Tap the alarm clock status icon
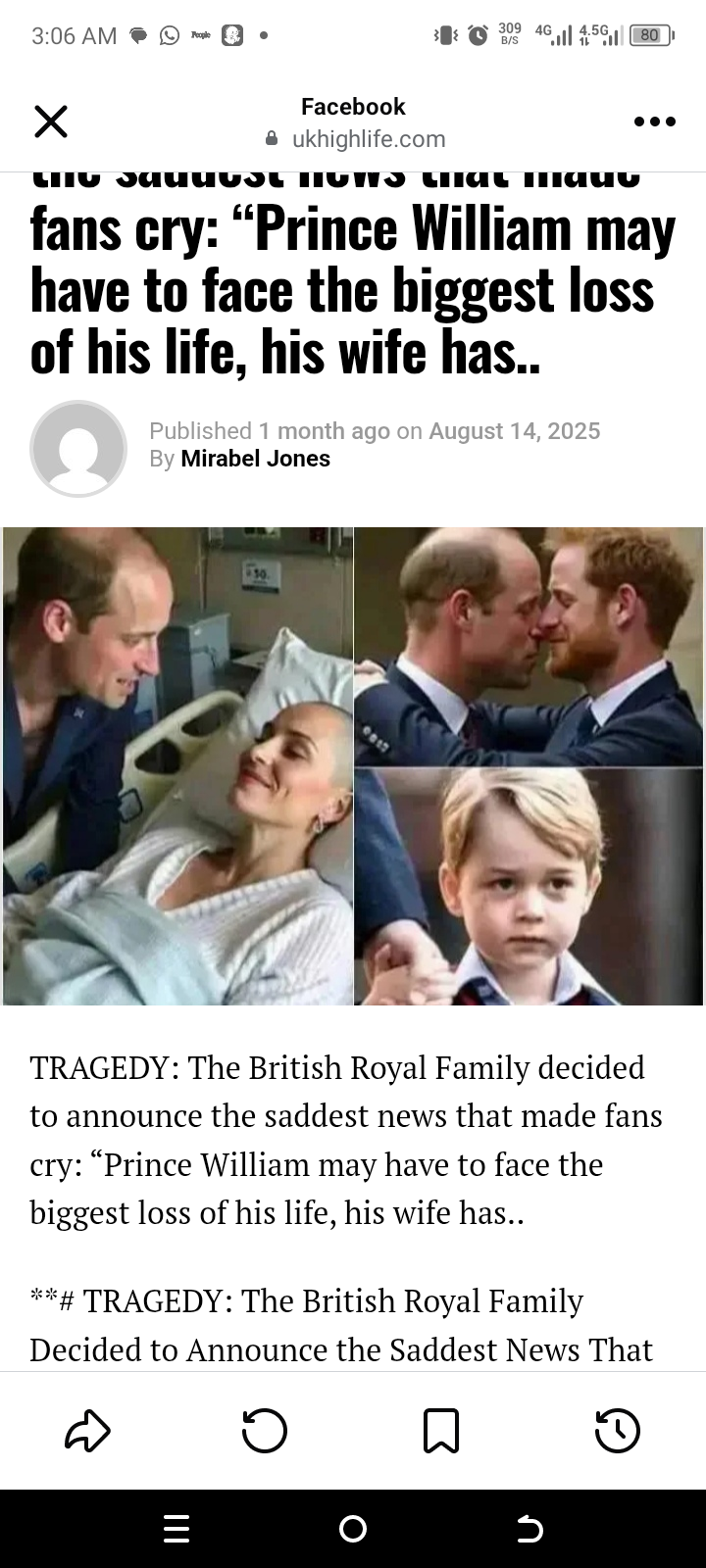Screen dimensions: 706x1568 point(479,35)
